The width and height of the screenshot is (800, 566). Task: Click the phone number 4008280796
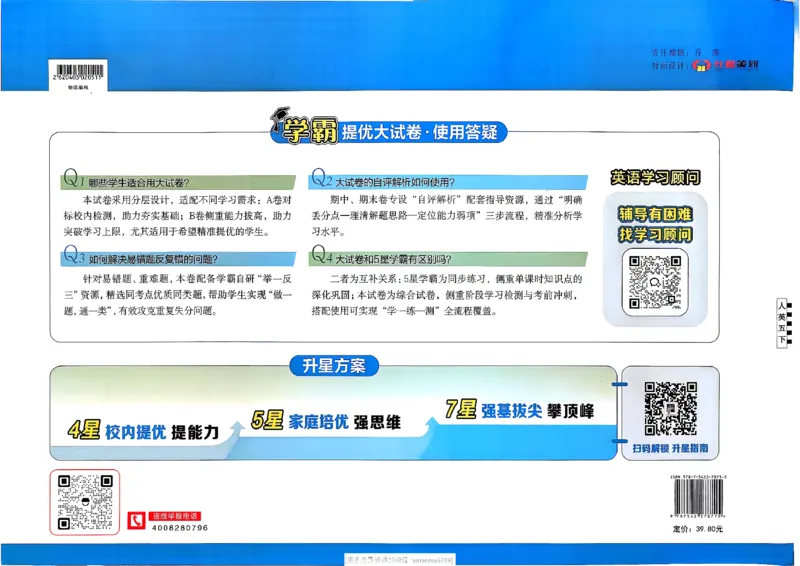tap(180, 528)
